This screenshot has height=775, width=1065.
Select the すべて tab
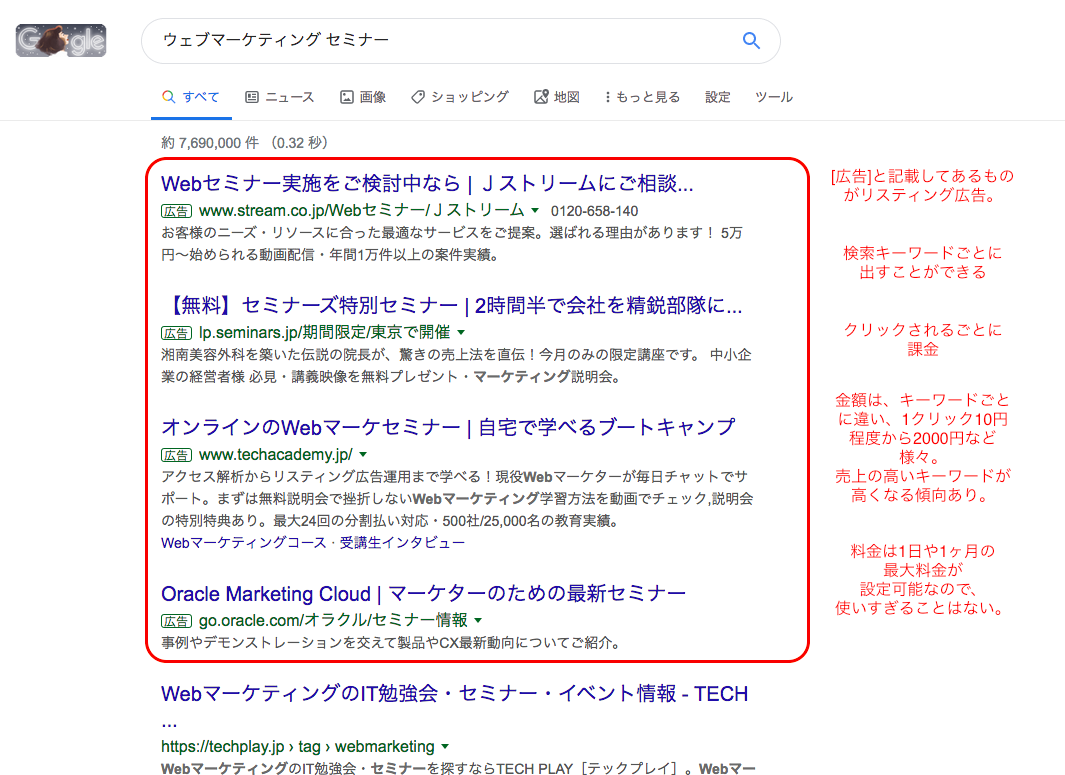[191, 97]
